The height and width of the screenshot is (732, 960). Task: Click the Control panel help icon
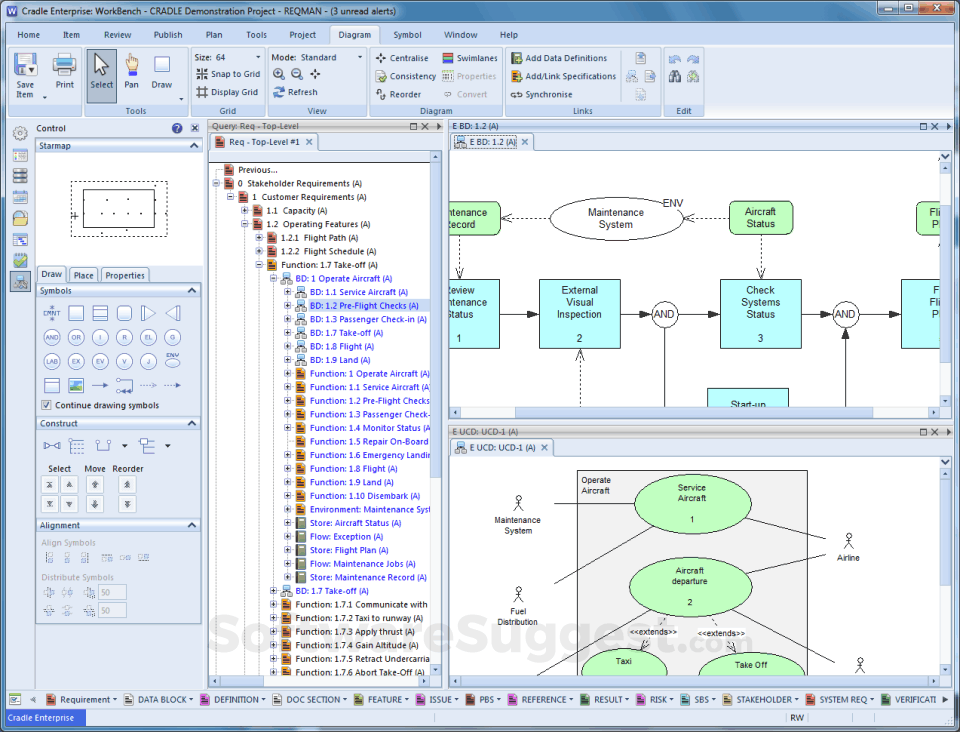[177, 128]
